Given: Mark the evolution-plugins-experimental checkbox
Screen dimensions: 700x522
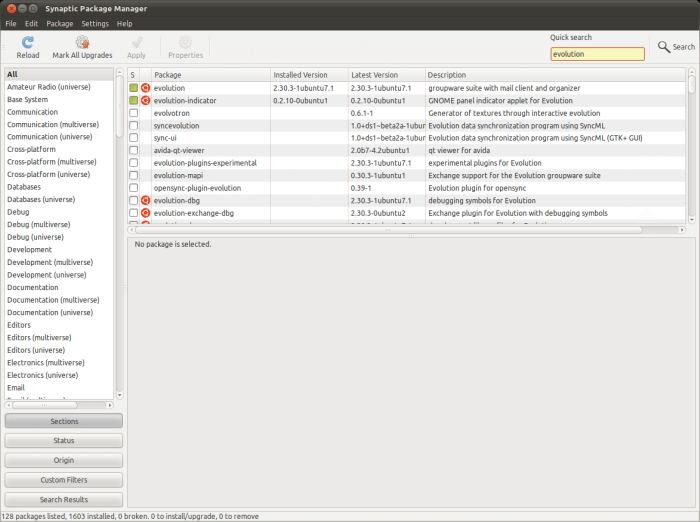Looking at the screenshot, I should (133, 163).
